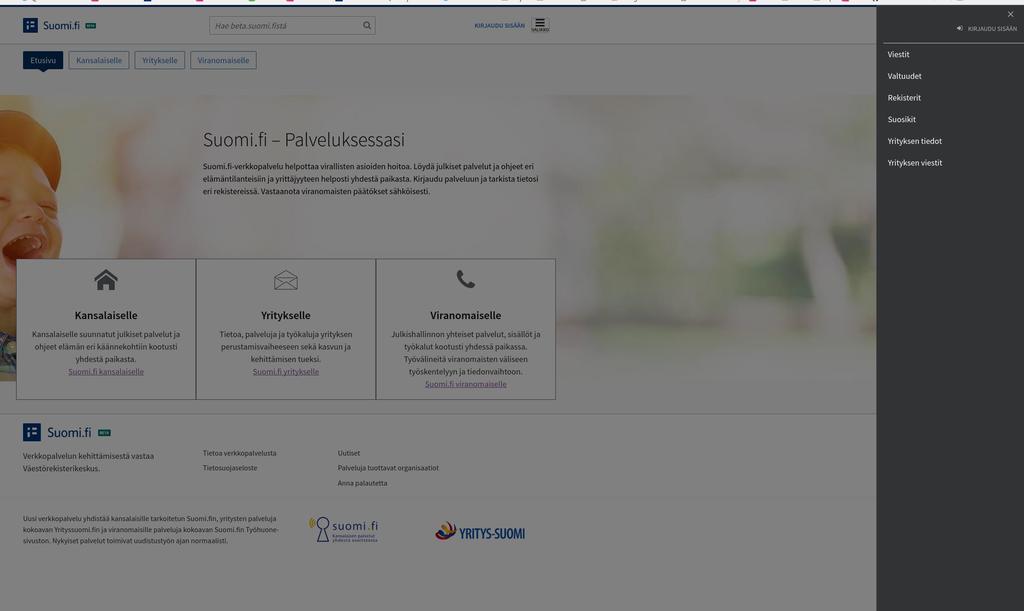1024x611 pixels.
Task: Click the phone icon for Viranomaiselle
Action: [x=466, y=279]
